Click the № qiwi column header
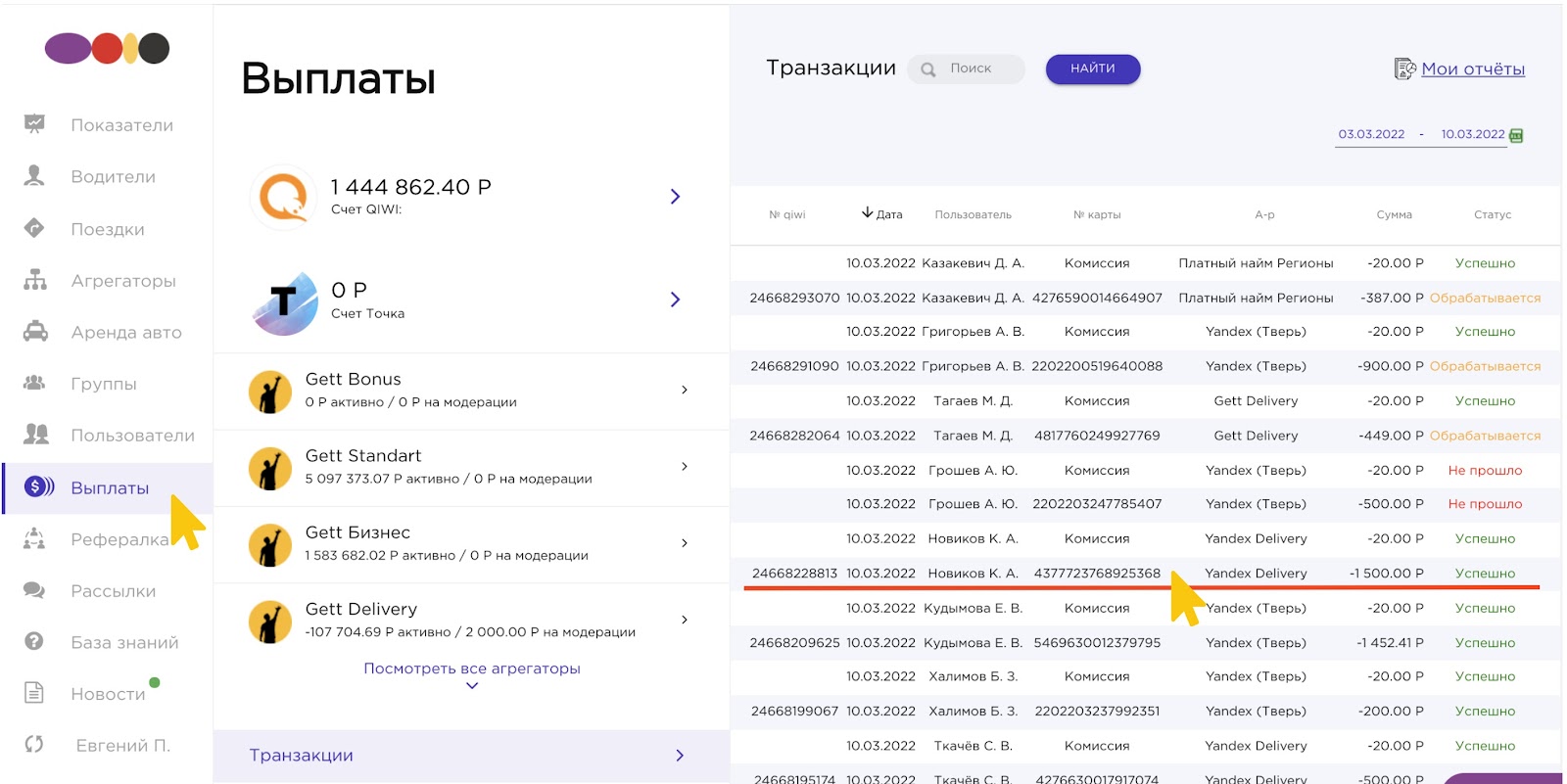Screen dimensions: 1567x784 [787, 214]
